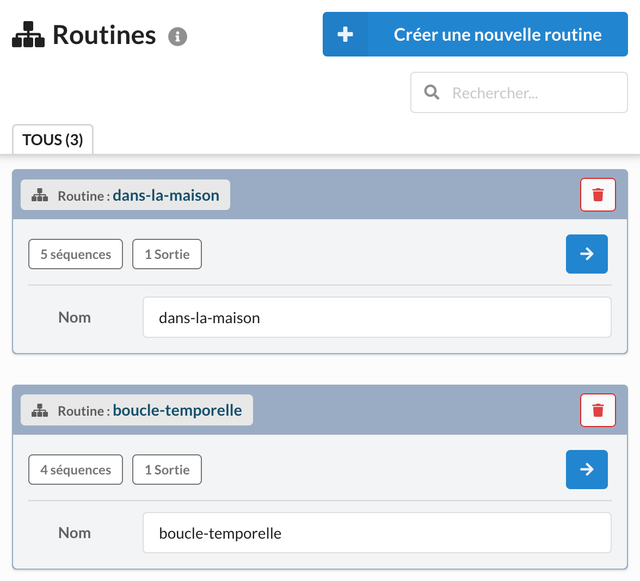Image resolution: width=640 pixels, height=581 pixels.
Task: Delete the boucle-temporelle routine
Action: coord(598,410)
